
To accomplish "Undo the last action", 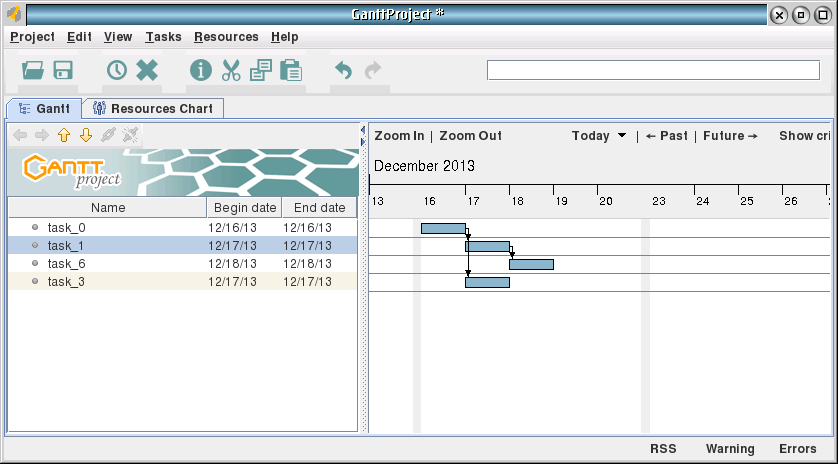I will tap(343, 70).
